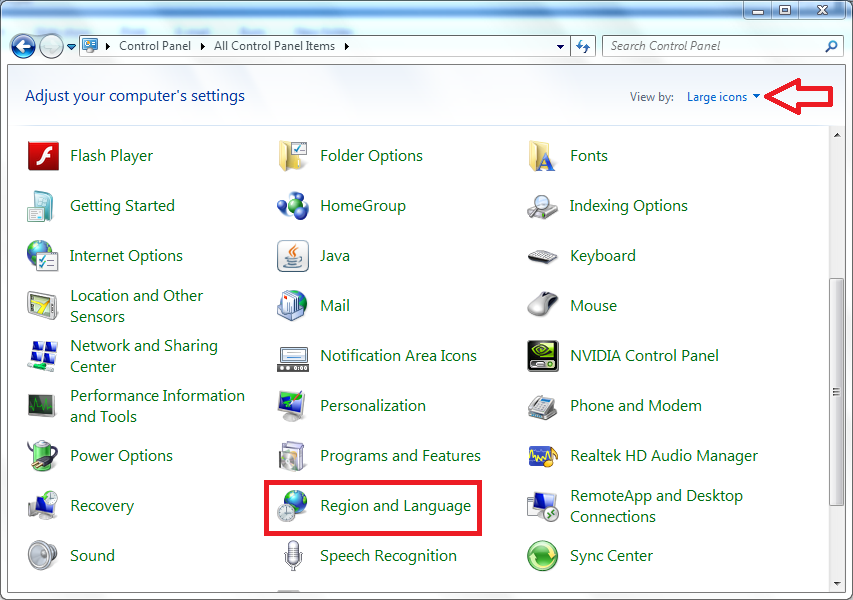This screenshot has width=853, height=600.
Task: Click the vertical scrollbar thumb
Action: [836, 392]
